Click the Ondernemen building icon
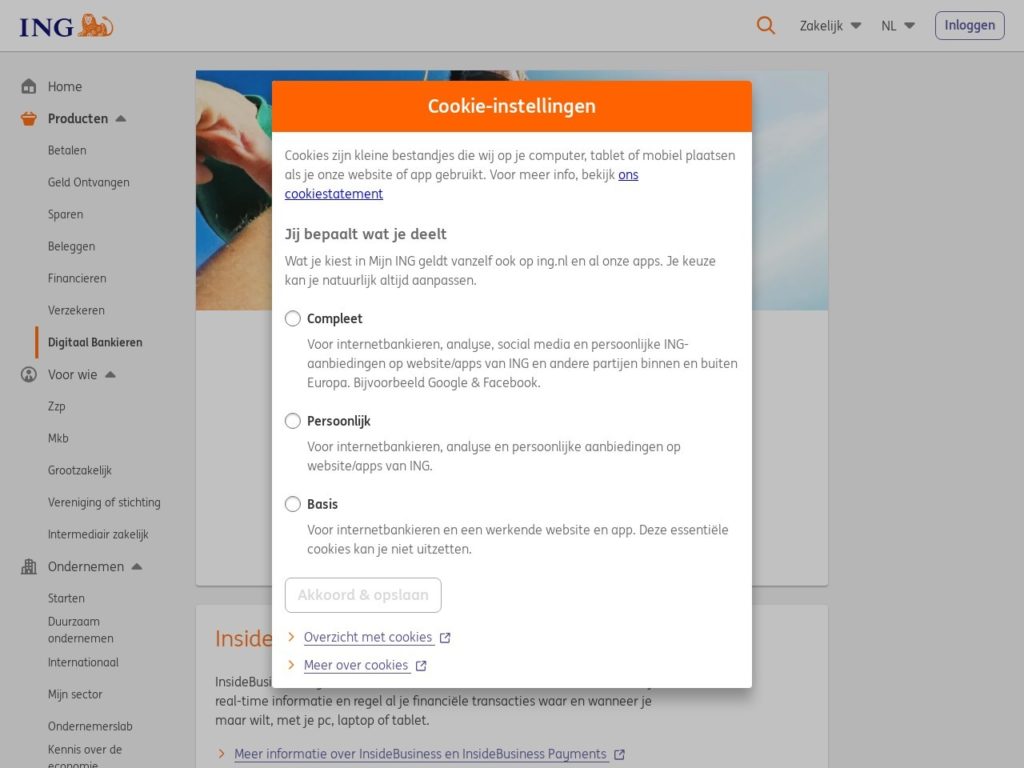1024x768 pixels. click(x=29, y=567)
